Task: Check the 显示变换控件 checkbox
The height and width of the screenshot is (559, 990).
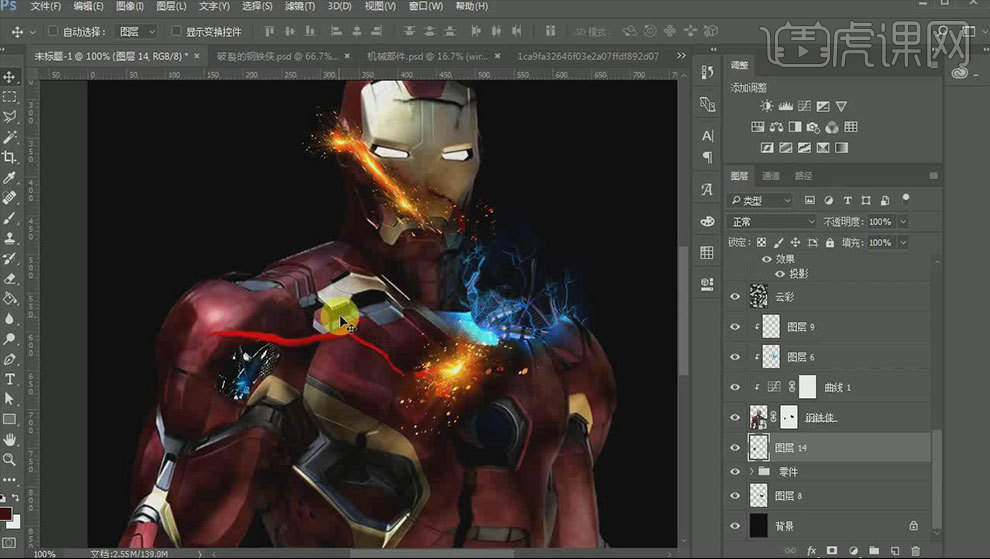Action: (x=176, y=32)
